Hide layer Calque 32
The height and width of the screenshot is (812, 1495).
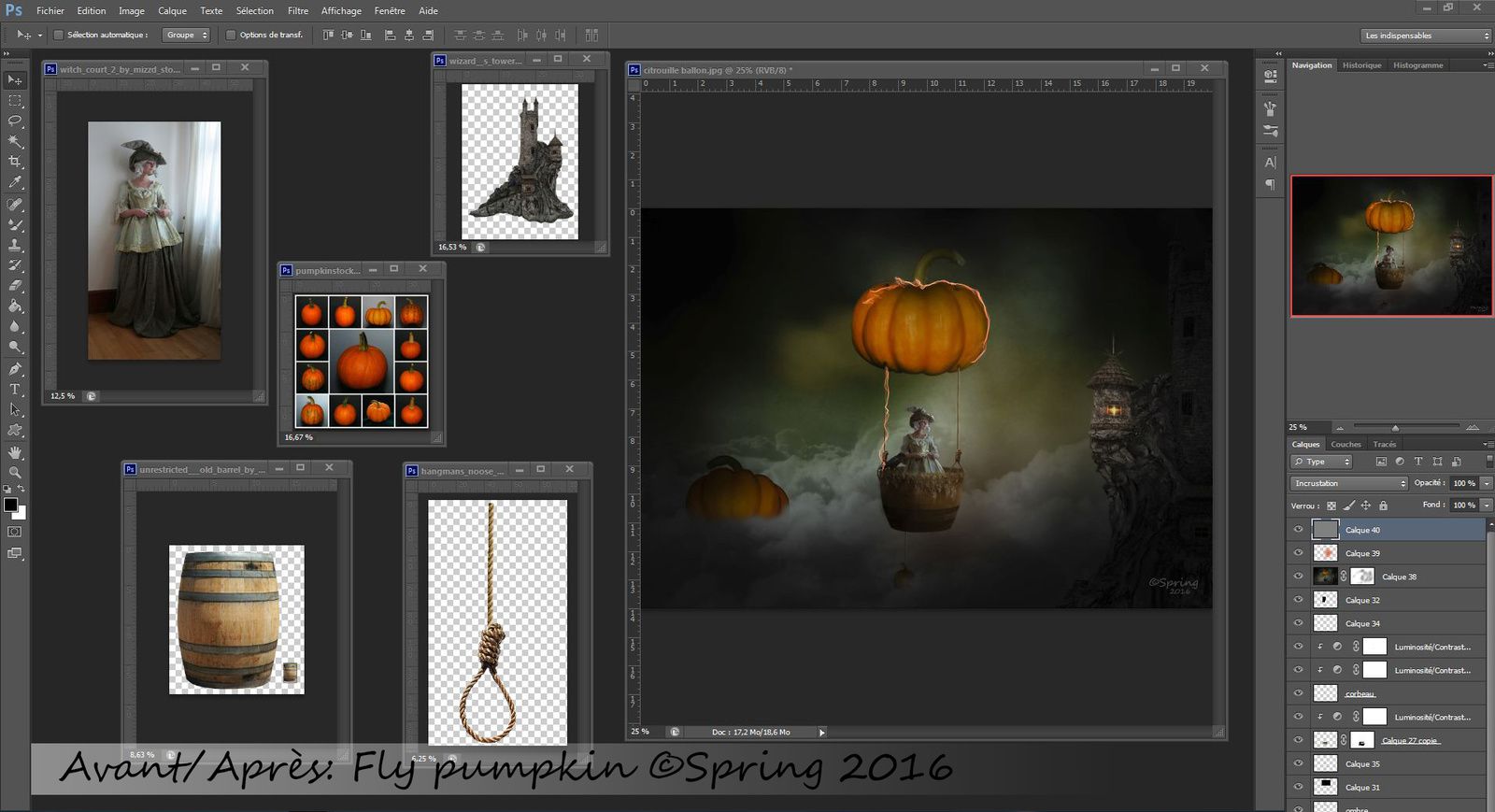pos(1298,600)
